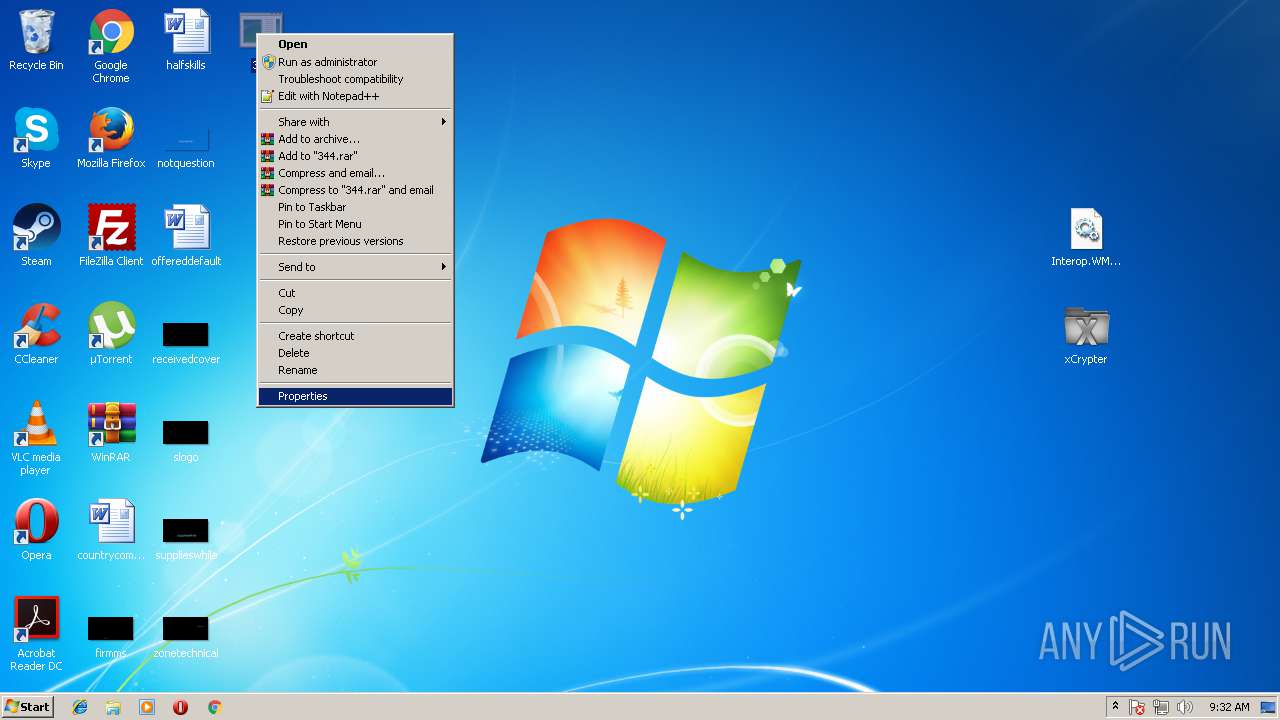
Task: Choose Rename in the context menu
Action: (x=355, y=370)
